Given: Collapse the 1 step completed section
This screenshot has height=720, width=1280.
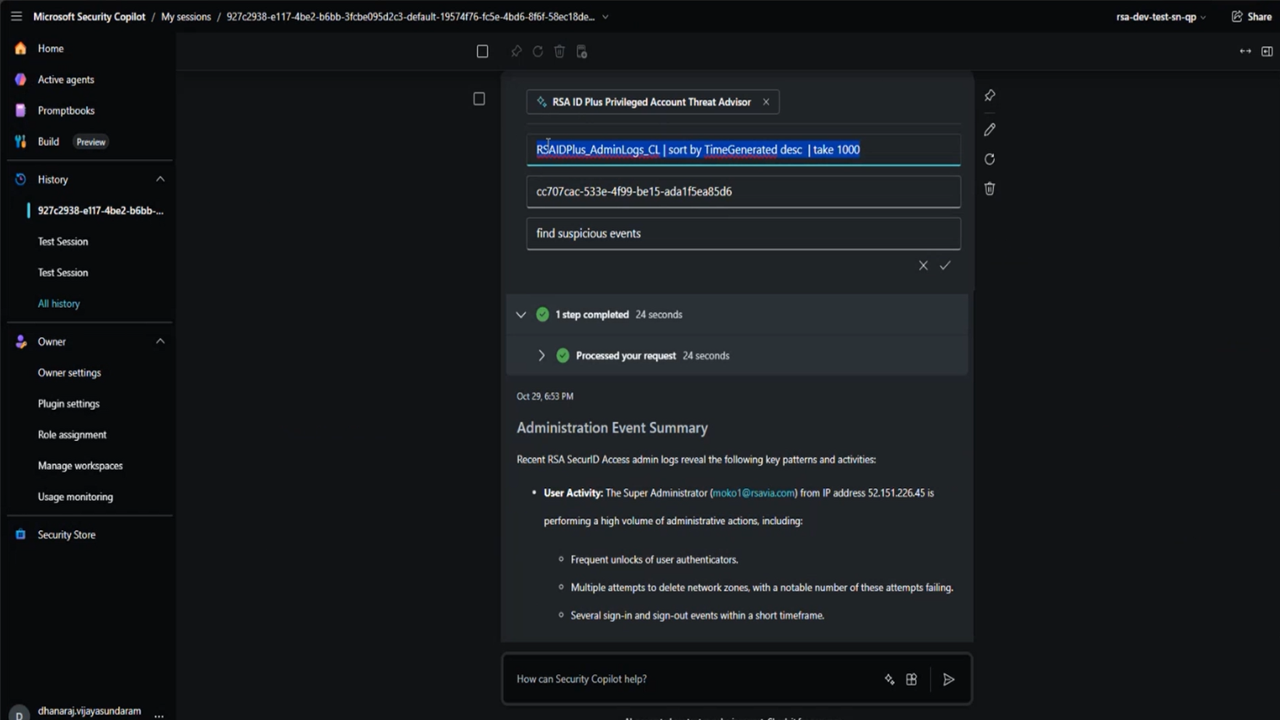Looking at the screenshot, I should click(x=521, y=314).
